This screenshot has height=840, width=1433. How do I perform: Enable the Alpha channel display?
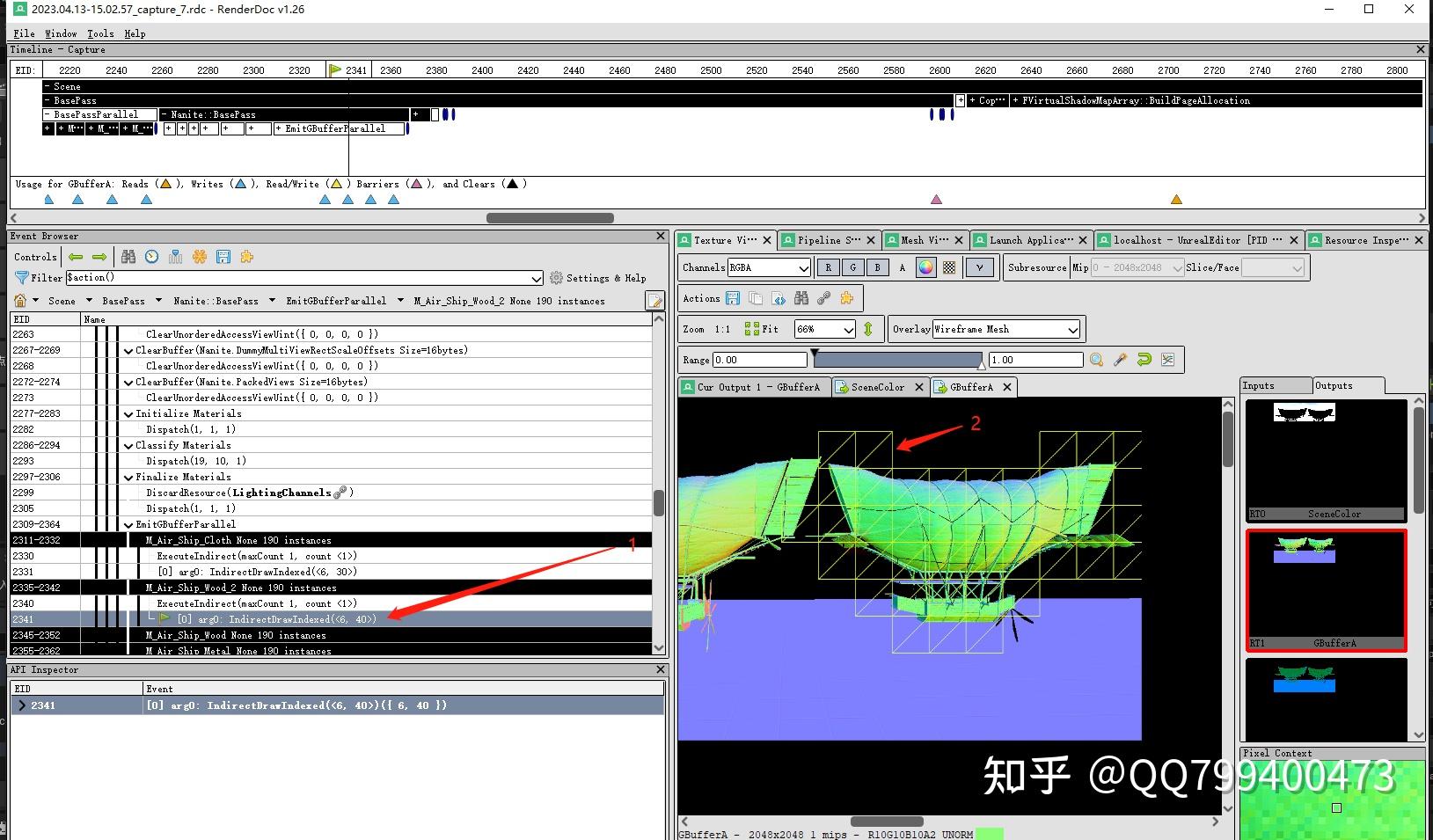pyautogui.click(x=902, y=267)
